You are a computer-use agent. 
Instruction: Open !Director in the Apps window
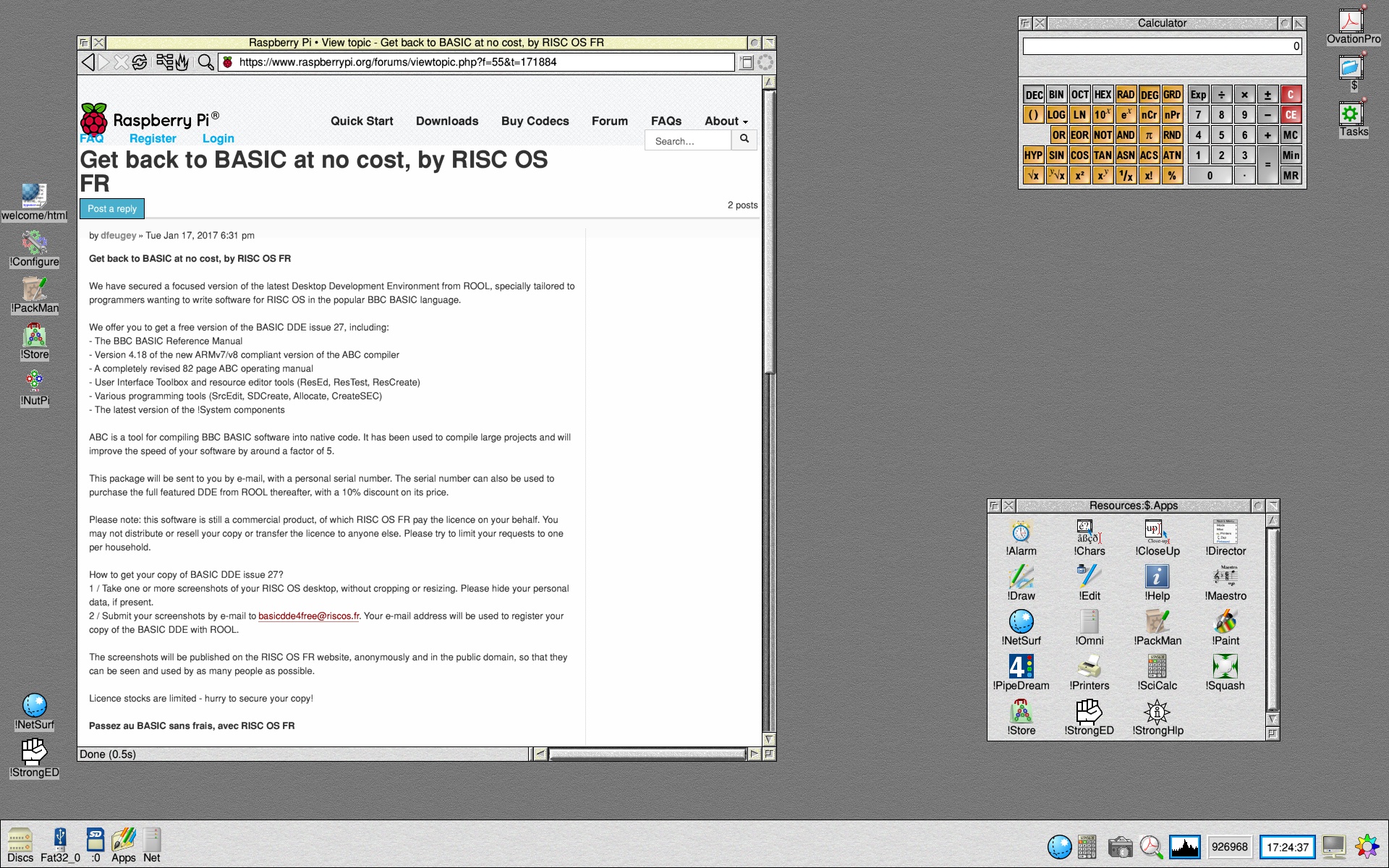1226,538
